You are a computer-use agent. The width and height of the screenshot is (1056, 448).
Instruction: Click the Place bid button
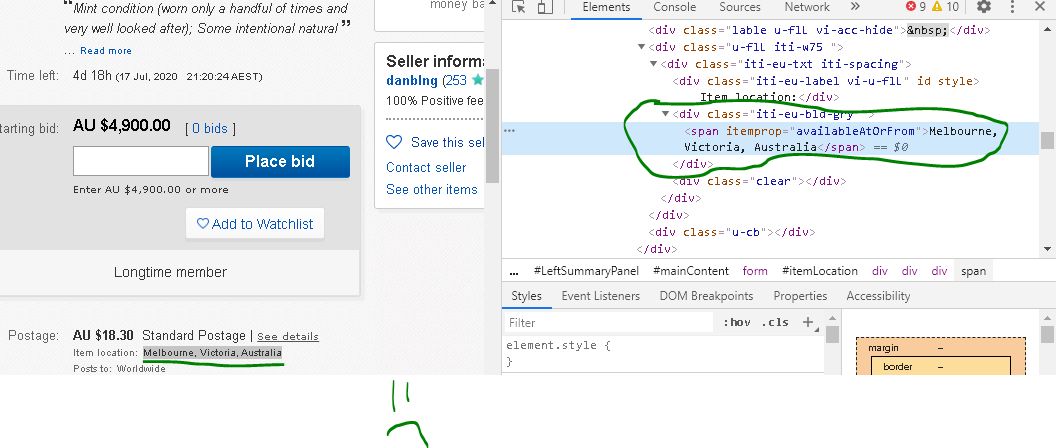click(280, 162)
